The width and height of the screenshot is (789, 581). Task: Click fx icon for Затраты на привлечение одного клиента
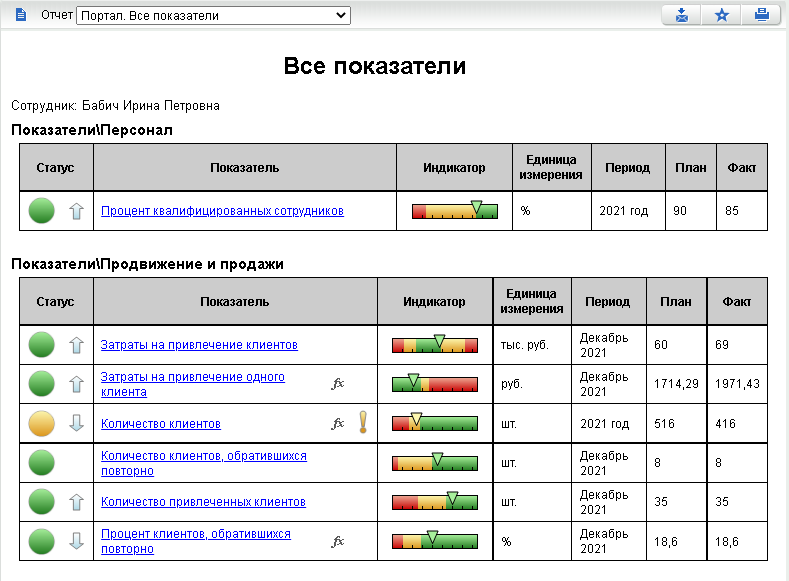pos(338,383)
